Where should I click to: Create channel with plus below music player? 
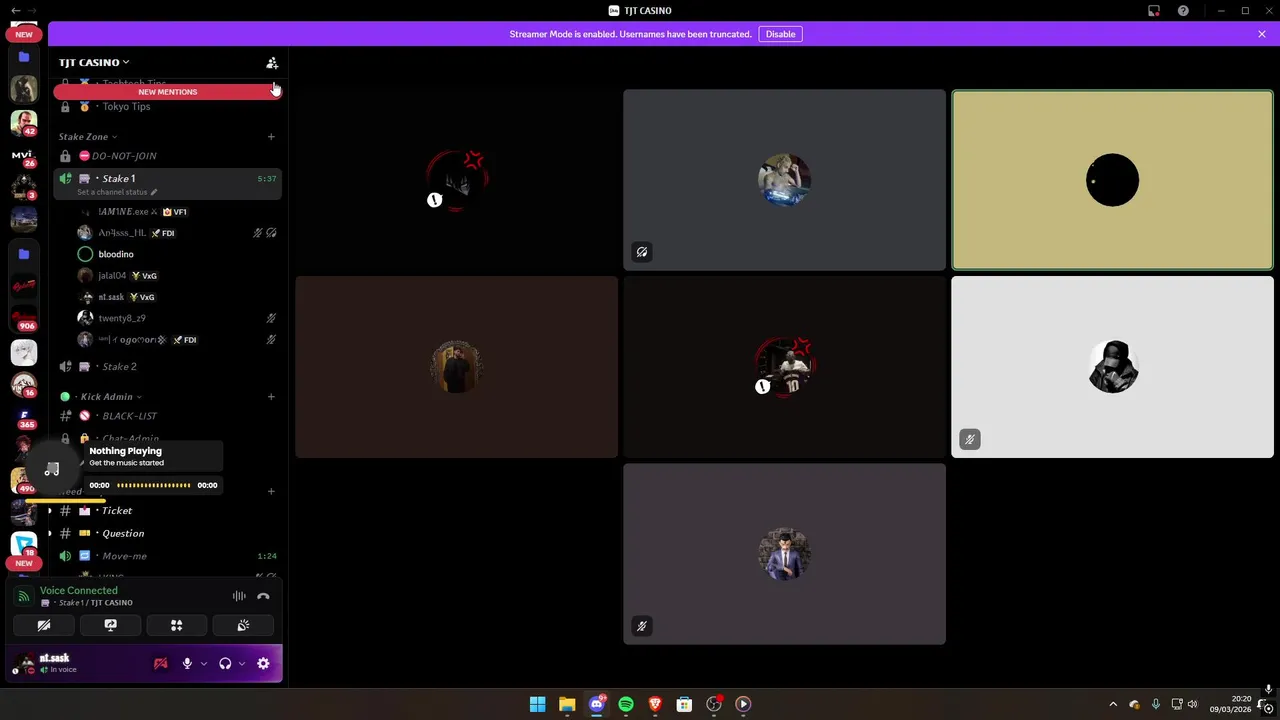pos(271,491)
